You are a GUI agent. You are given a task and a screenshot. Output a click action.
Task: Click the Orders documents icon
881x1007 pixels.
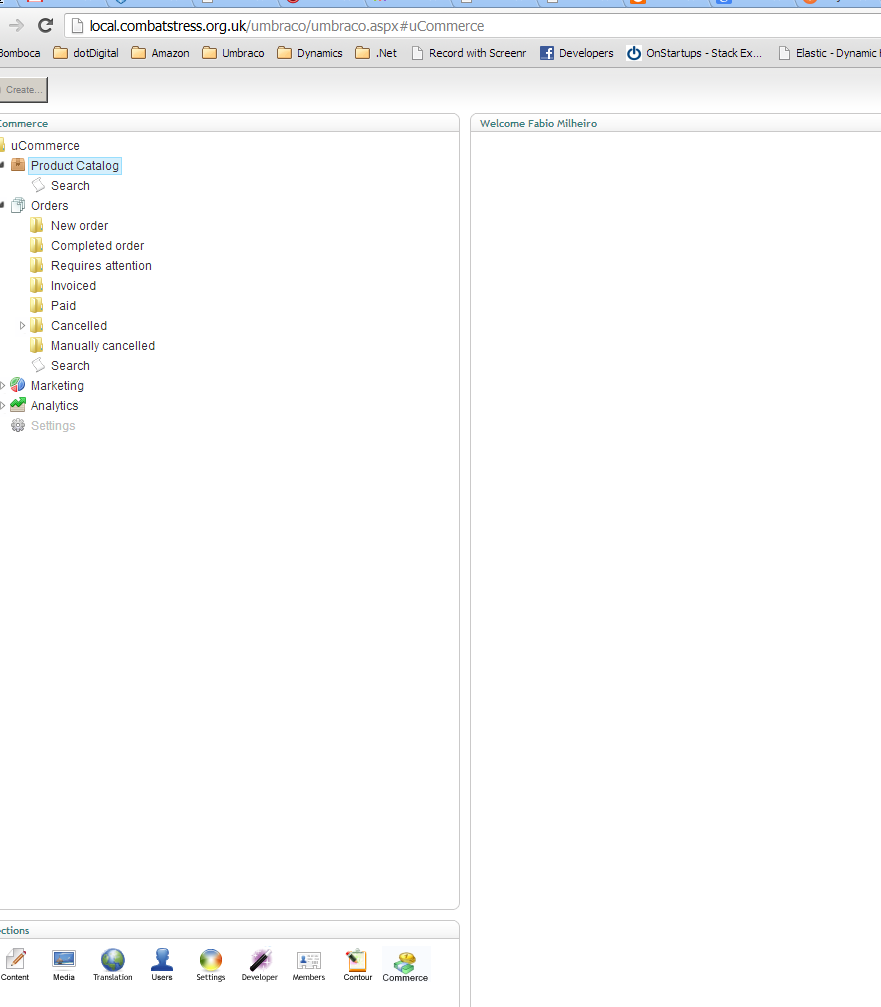pyautogui.click(x=18, y=206)
